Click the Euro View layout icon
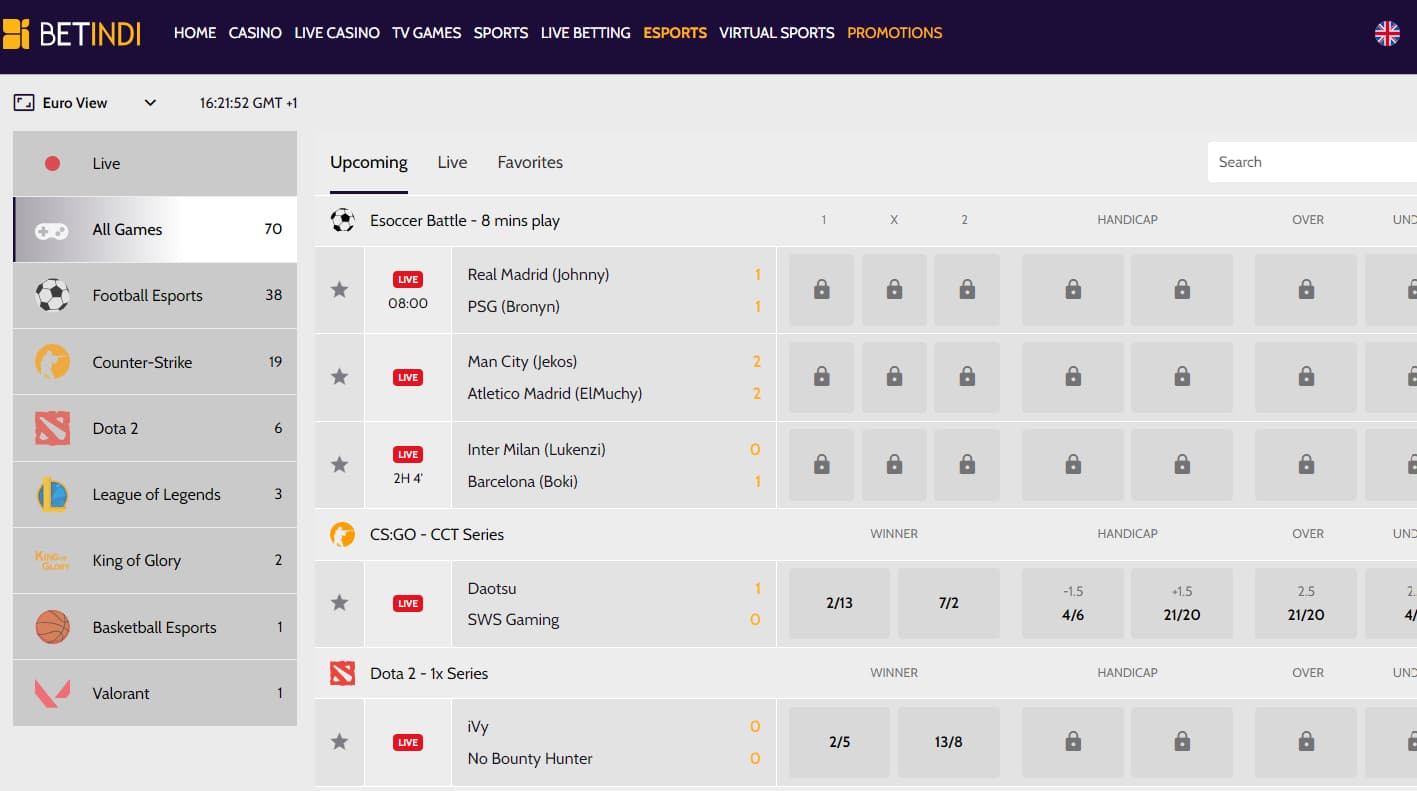 point(24,103)
